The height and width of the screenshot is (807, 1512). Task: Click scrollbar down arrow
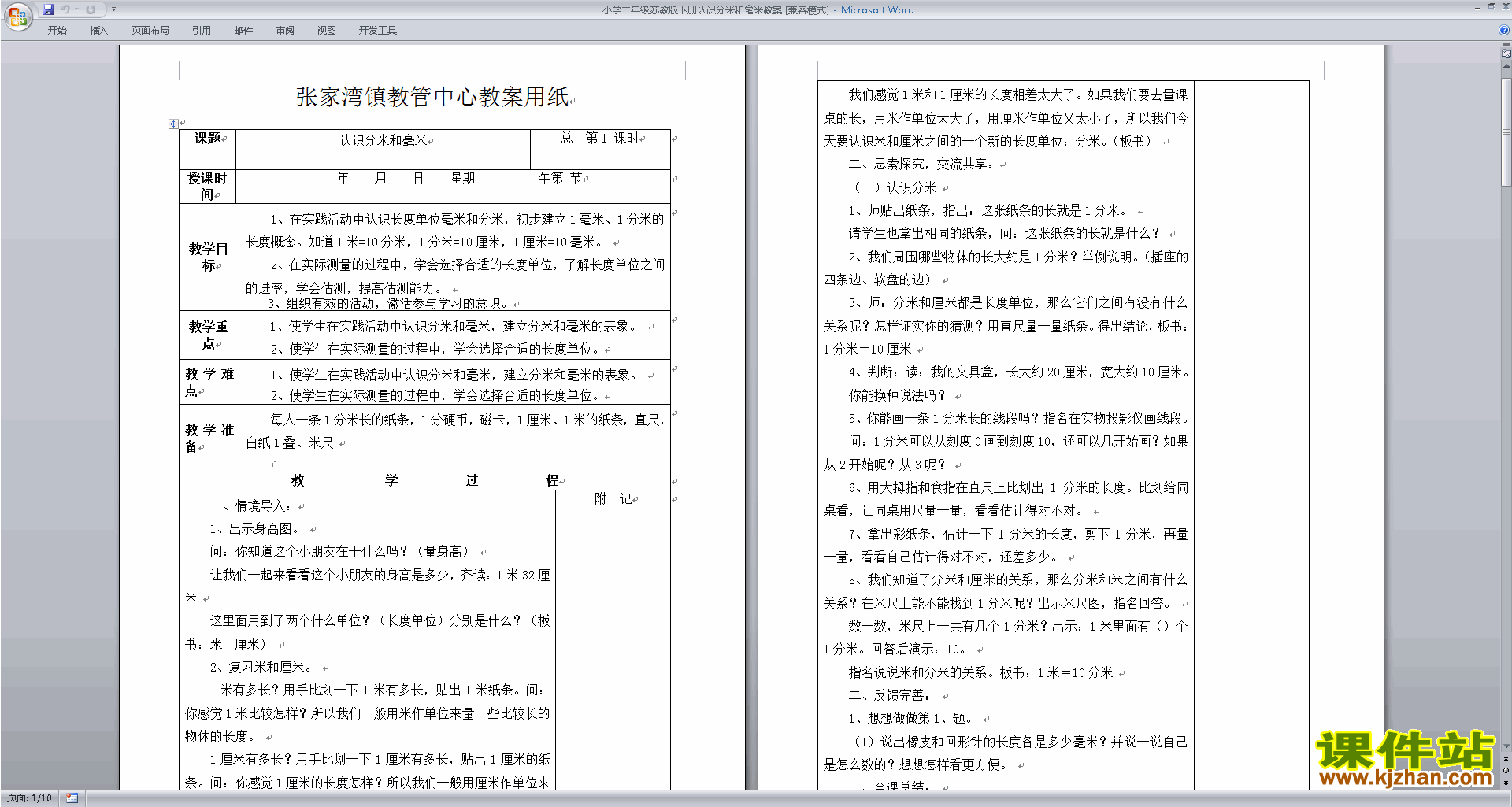(1506, 746)
